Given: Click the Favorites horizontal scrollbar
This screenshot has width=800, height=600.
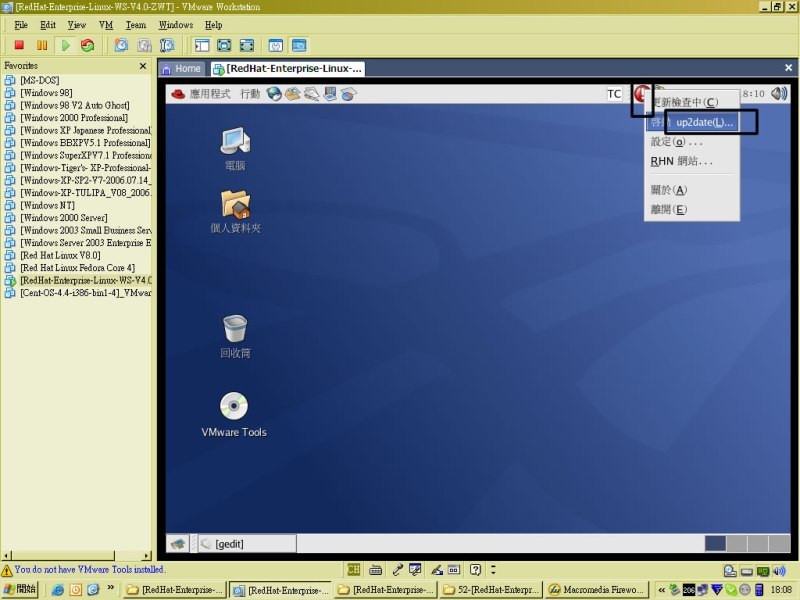Looking at the screenshot, I should click(x=77, y=556).
